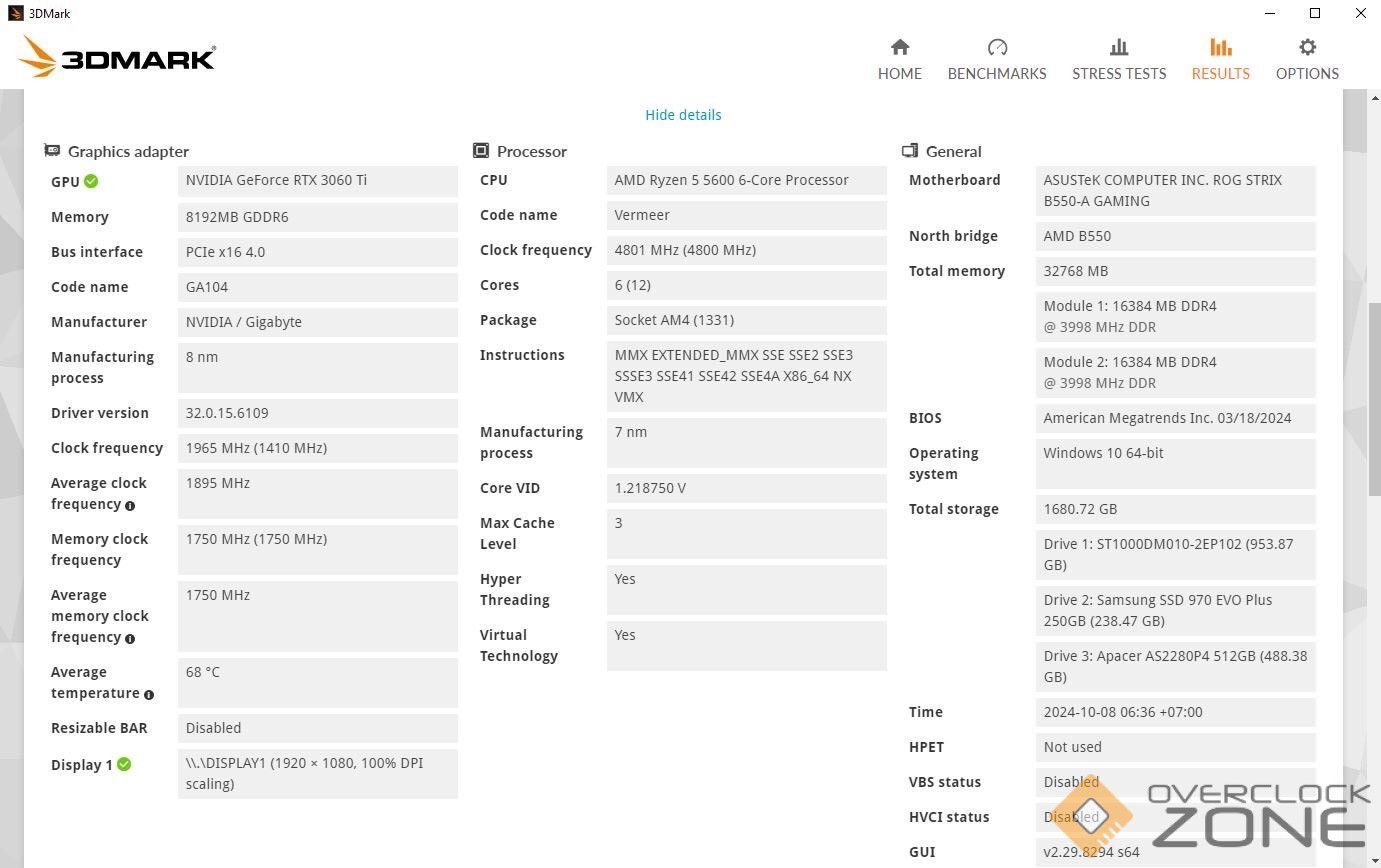Click info icon beside Average clock frequency
The image size is (1381, 868).
click(x=130, y=506)
